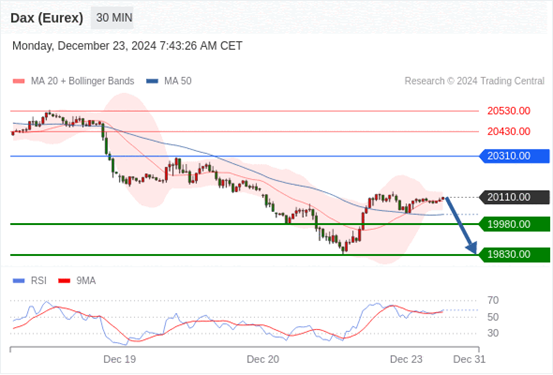The image size is (553, 375).
Task: Click the Research © 2024 Trading Central credit
Action: tap(474, 81)
